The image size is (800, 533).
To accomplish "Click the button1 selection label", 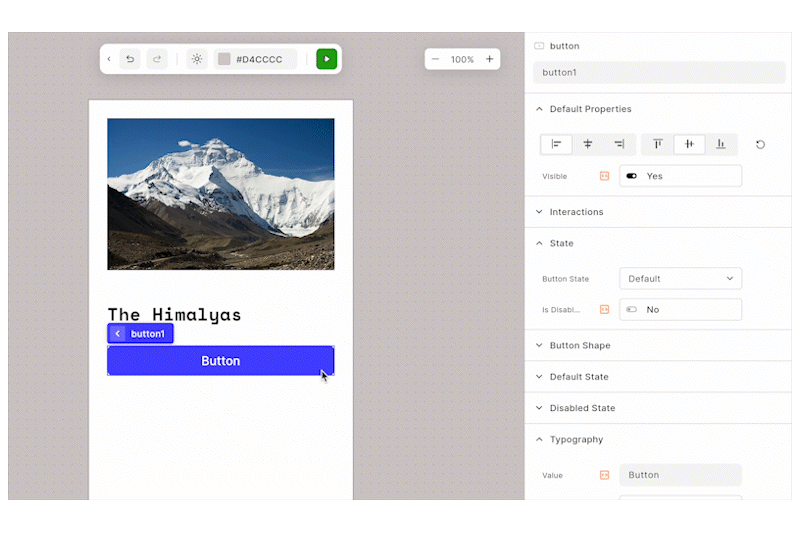I will pos(148,334).
